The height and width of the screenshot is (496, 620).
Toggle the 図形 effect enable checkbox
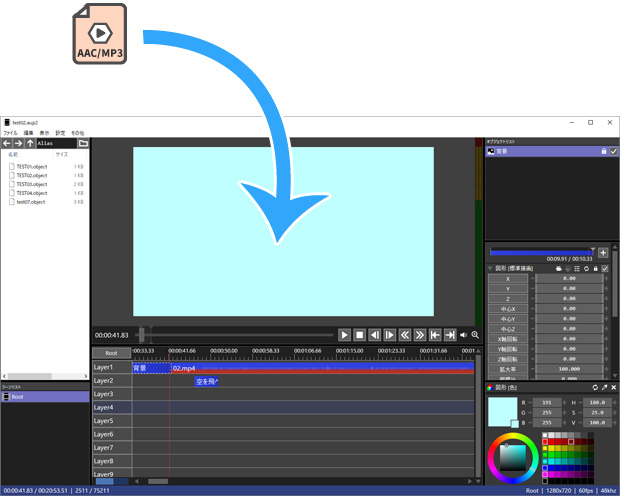coord(605,269)
